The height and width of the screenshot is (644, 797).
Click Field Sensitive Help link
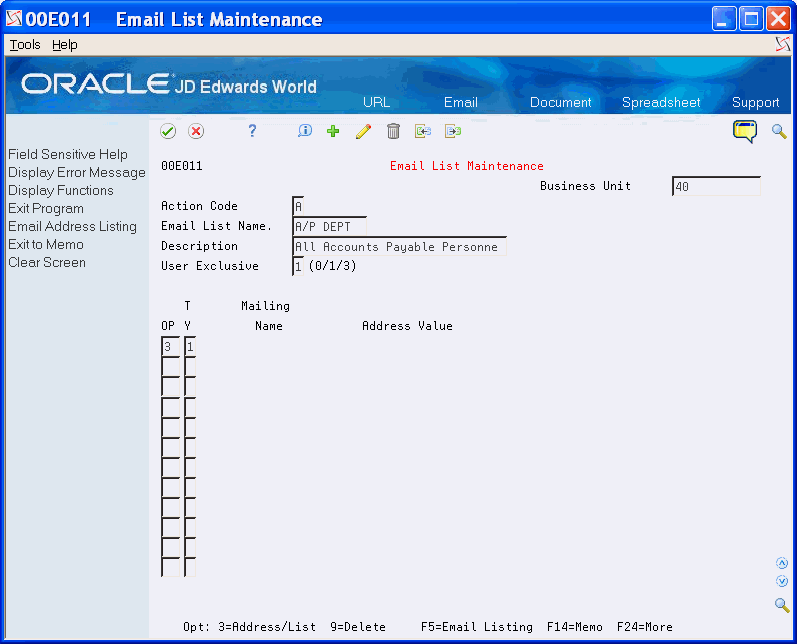click(68, 155)
